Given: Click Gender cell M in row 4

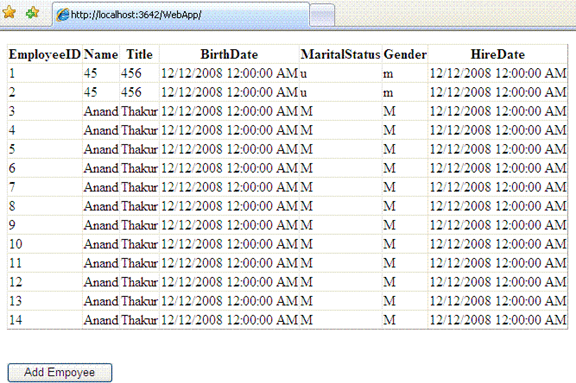Looking at the screenshot, I should [x=405, y=130].
